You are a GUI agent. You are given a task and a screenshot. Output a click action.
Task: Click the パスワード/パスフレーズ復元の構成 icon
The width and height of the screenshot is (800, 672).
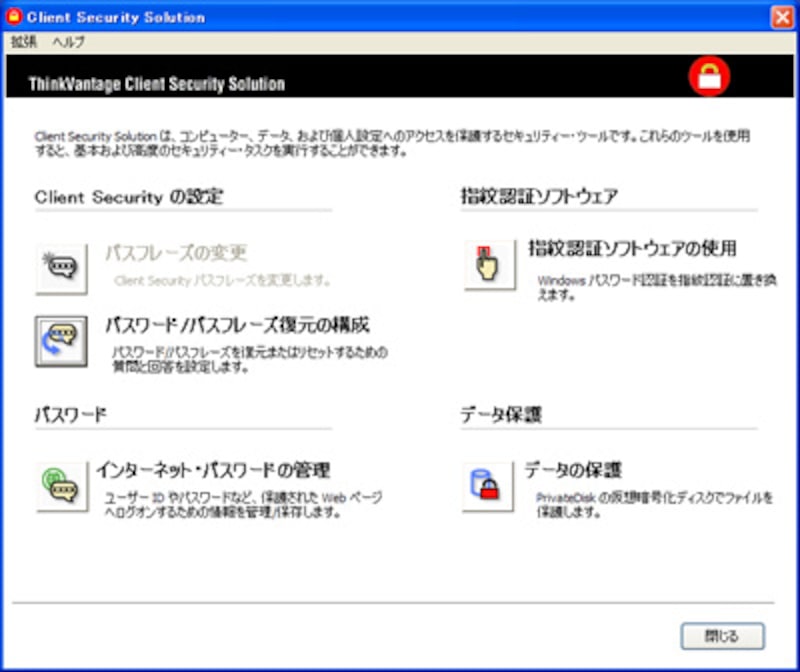click(62, 341)
